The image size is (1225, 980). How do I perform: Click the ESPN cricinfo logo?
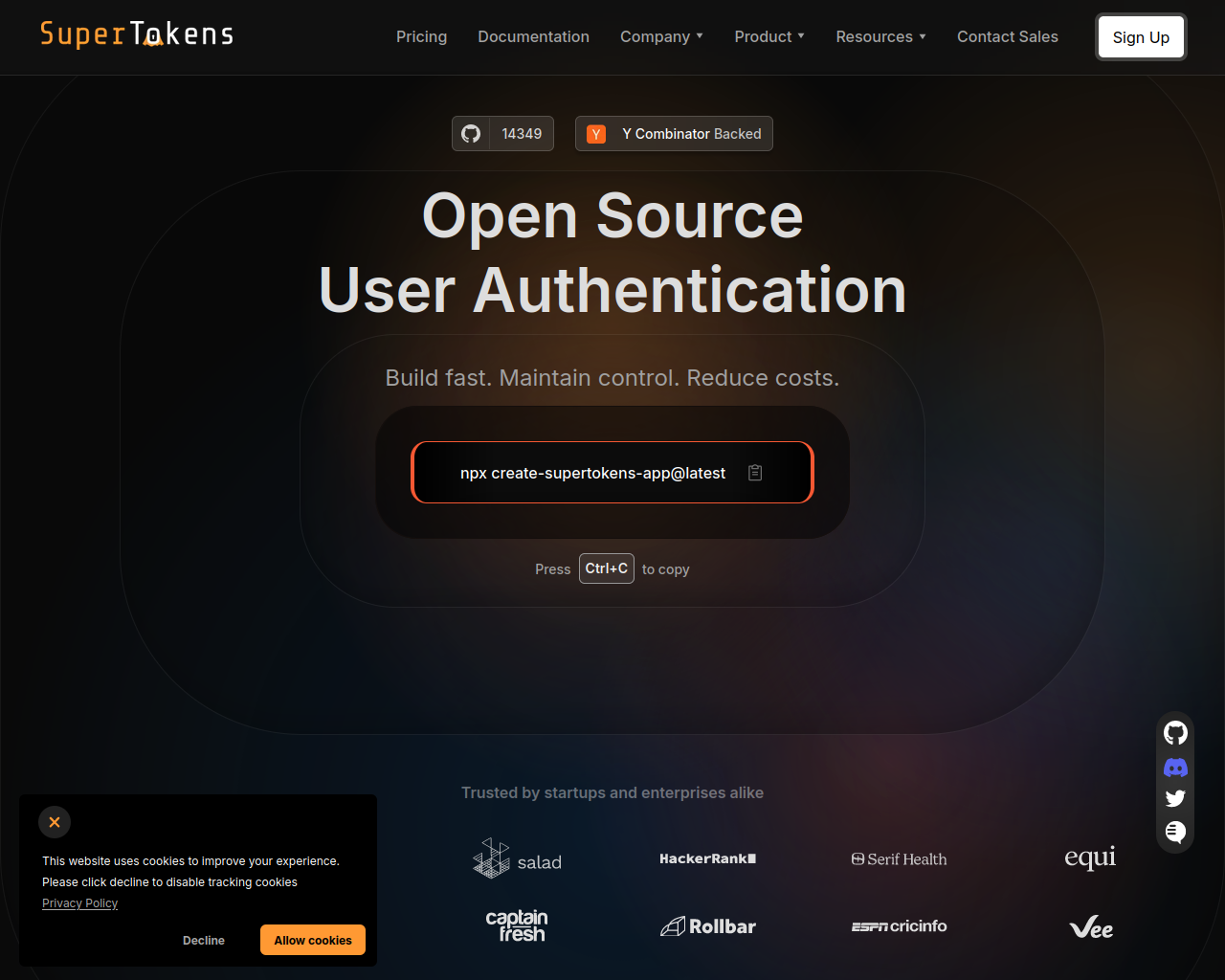tap(899, 926)
